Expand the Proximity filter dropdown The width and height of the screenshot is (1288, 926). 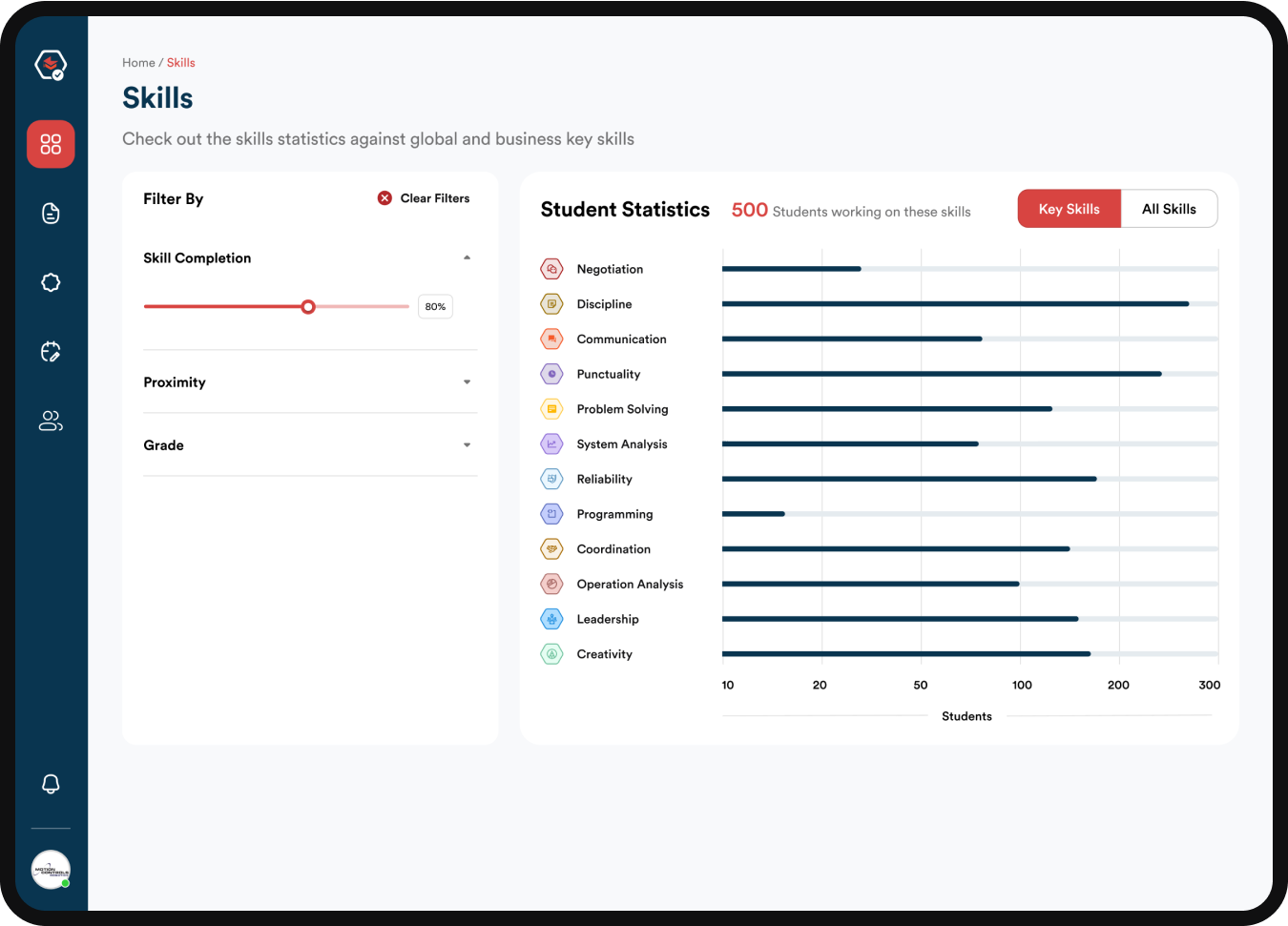tap(467, 382)
